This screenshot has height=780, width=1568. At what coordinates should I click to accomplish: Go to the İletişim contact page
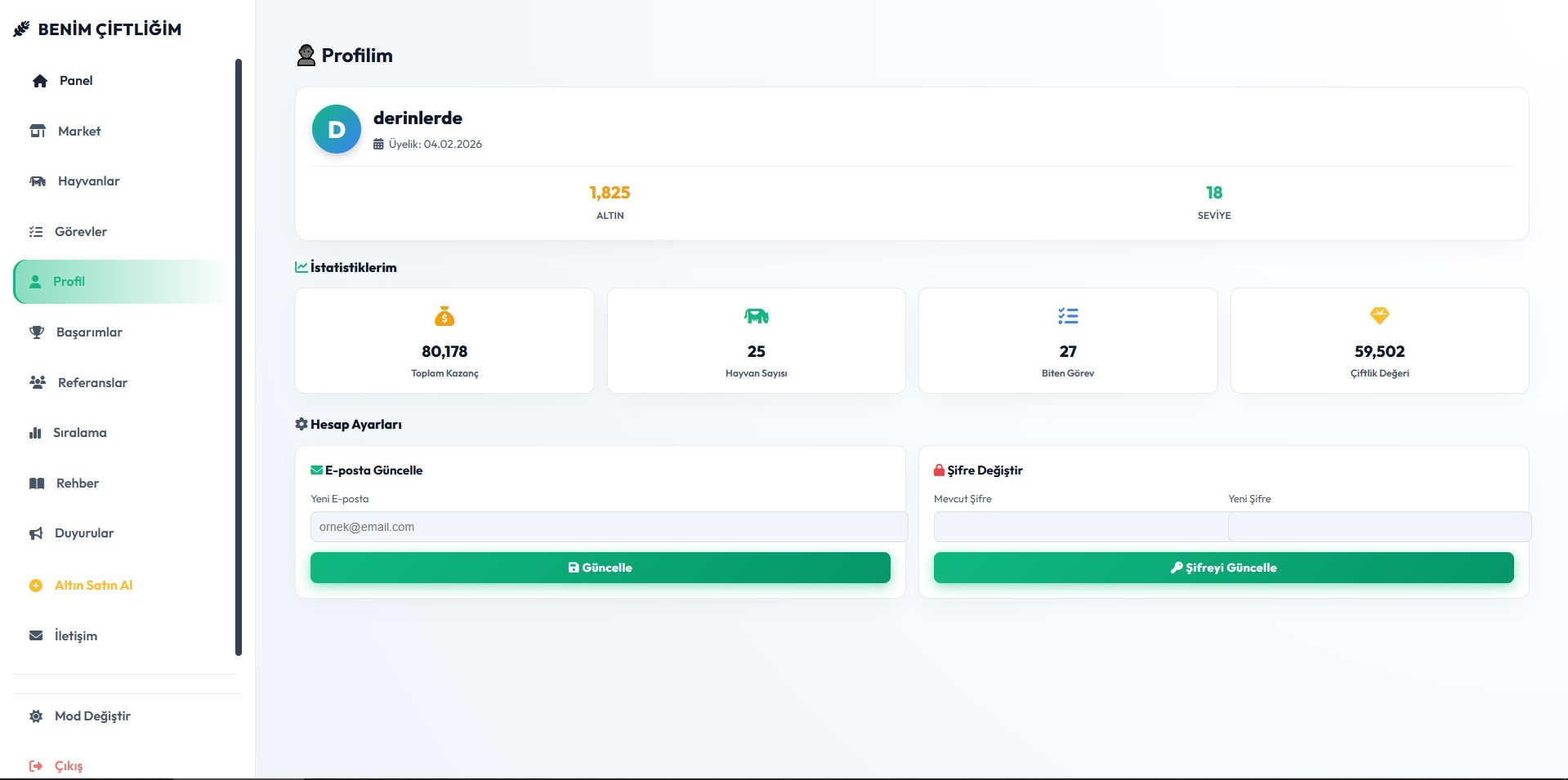click(75, 635)
